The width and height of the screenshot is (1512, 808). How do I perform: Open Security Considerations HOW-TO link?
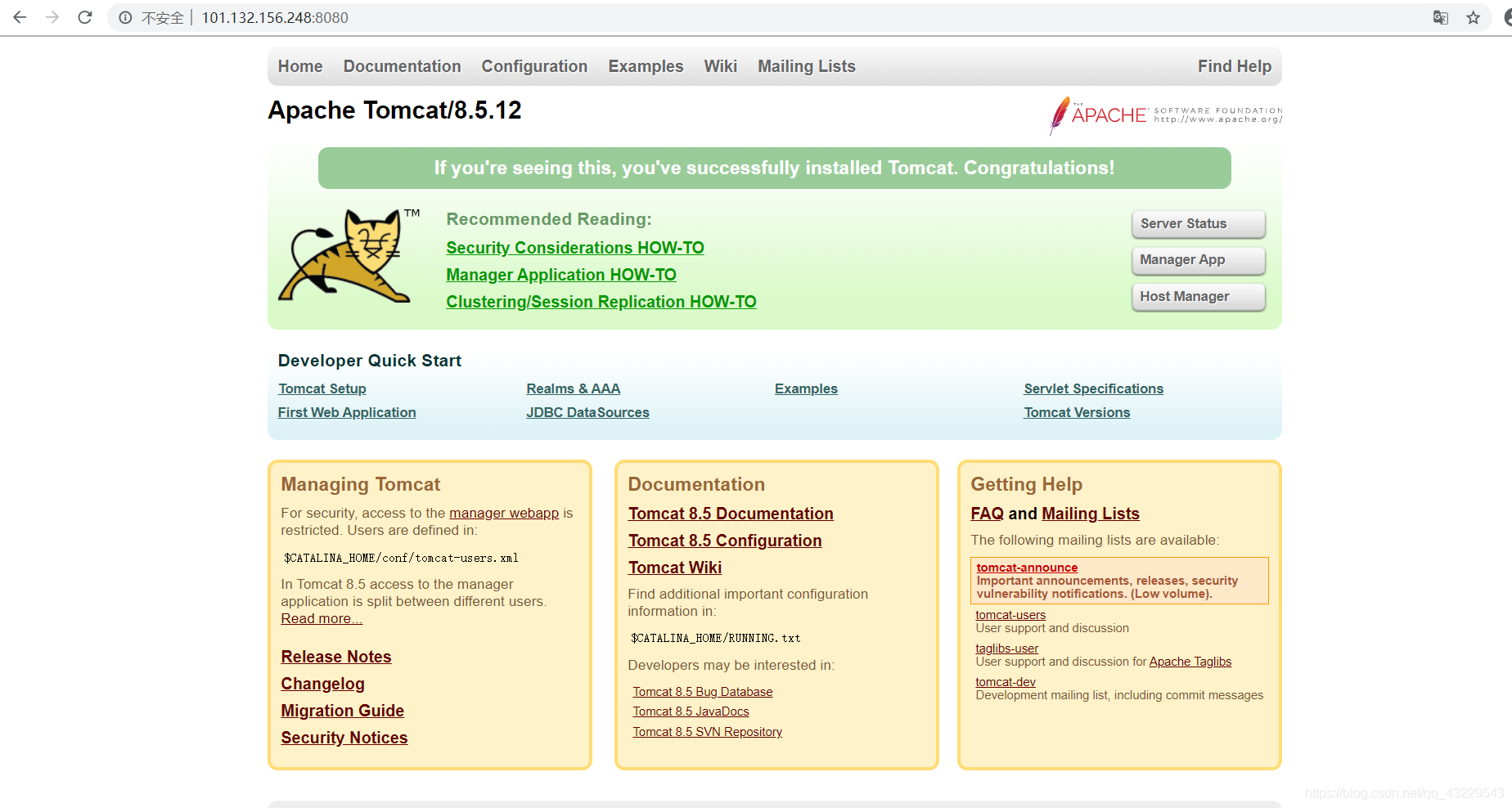(x=575, y=248)
